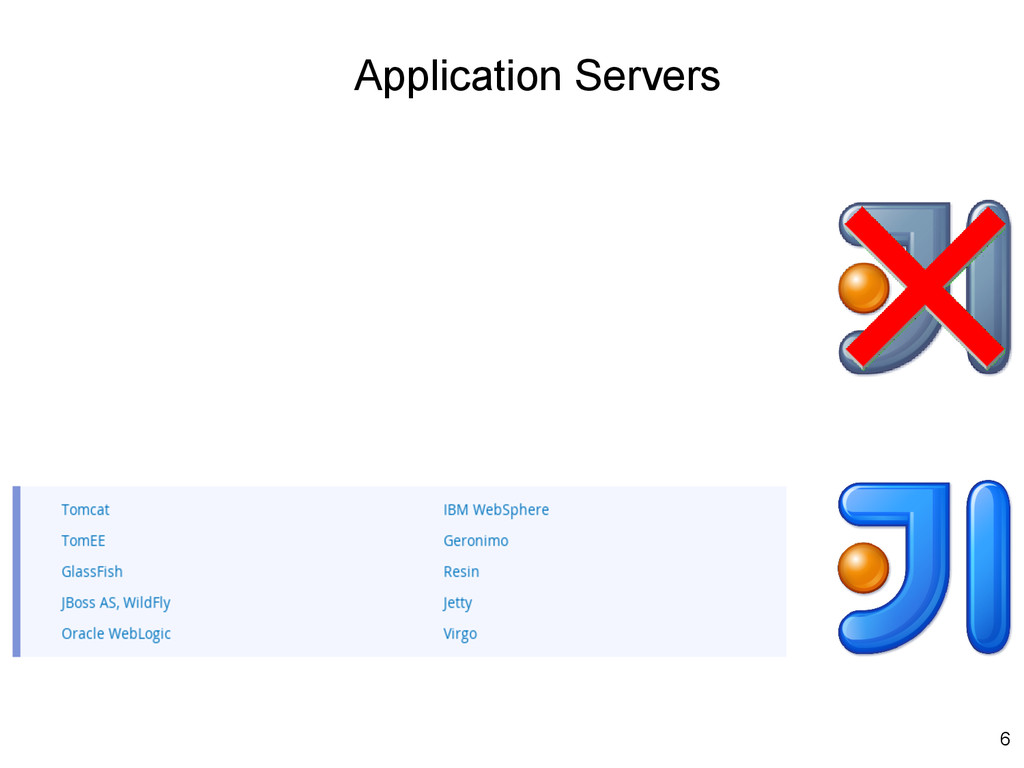
Task: Follow the GlassFish link
Action: pos(92,571)
